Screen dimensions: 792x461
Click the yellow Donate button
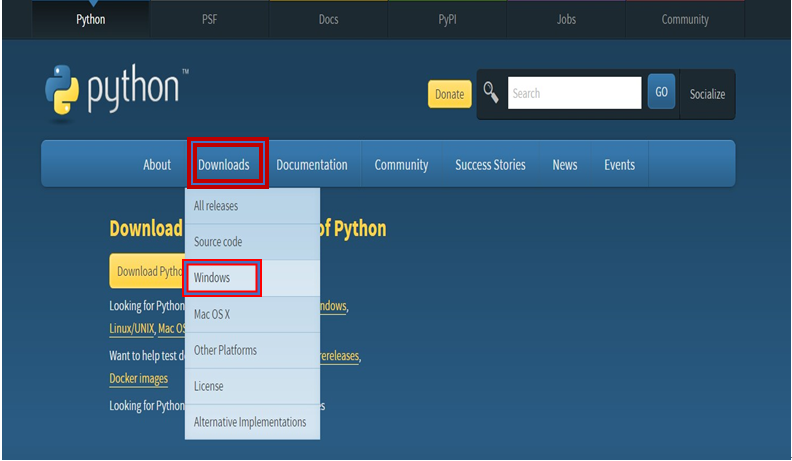[450, 94]
